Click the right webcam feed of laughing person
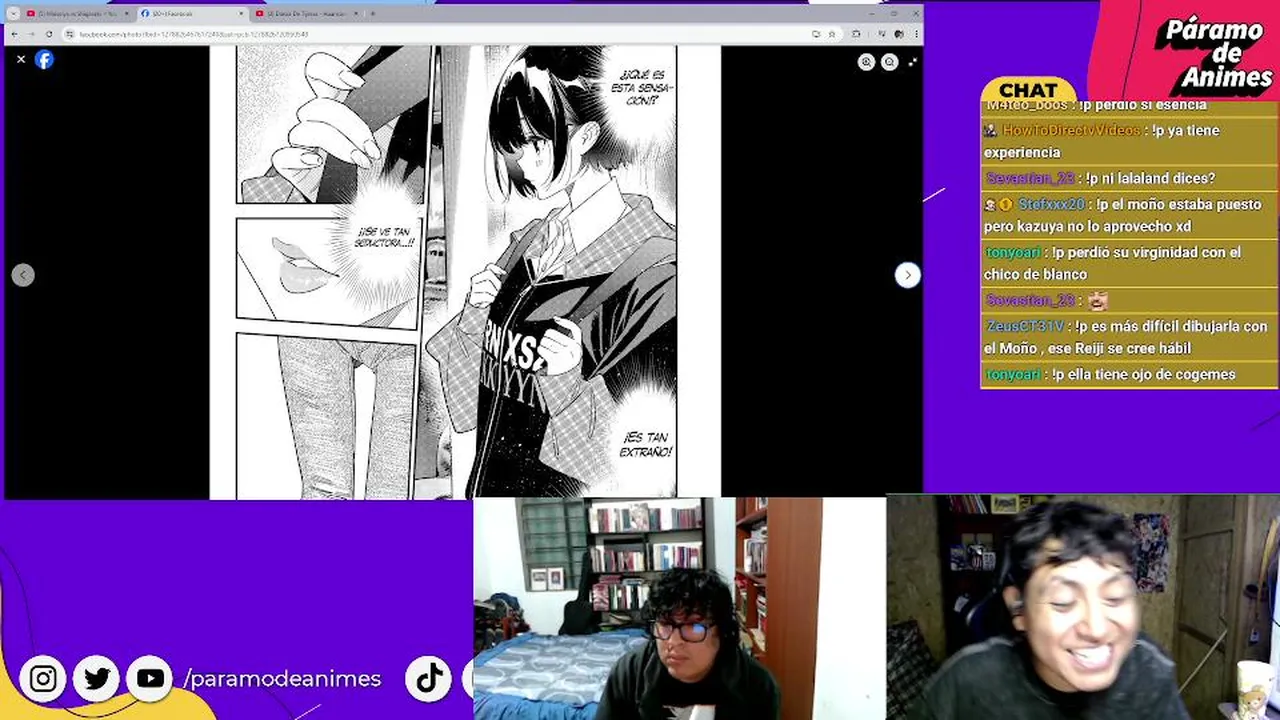 pyautogui.click(x=1083, y=608)
